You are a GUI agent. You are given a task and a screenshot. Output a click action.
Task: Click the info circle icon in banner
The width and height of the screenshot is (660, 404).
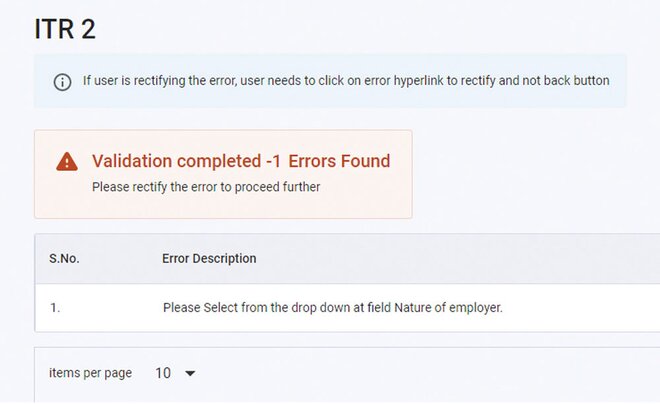[62, 82]
